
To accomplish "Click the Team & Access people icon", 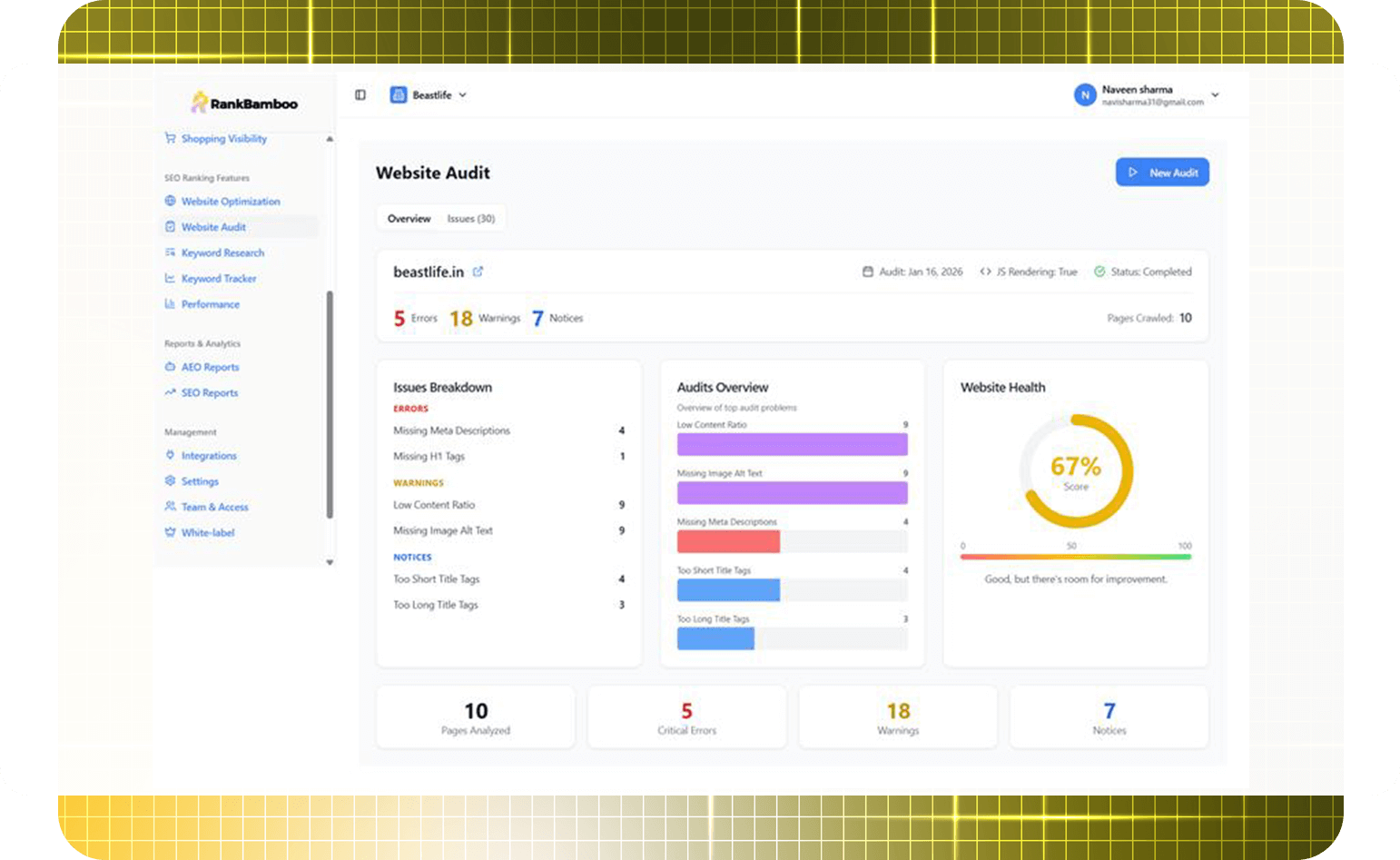I will [x=170, y=506].
